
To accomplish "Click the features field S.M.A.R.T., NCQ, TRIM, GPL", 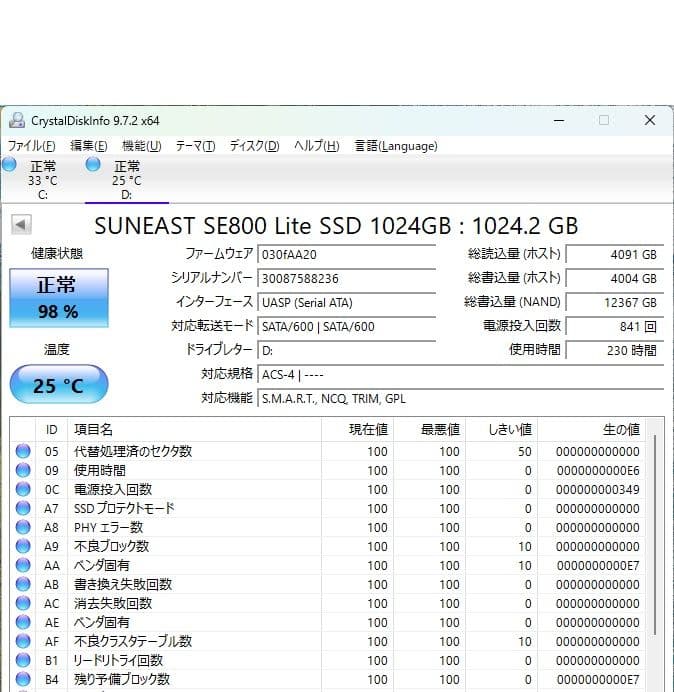I will coord(461,399).
